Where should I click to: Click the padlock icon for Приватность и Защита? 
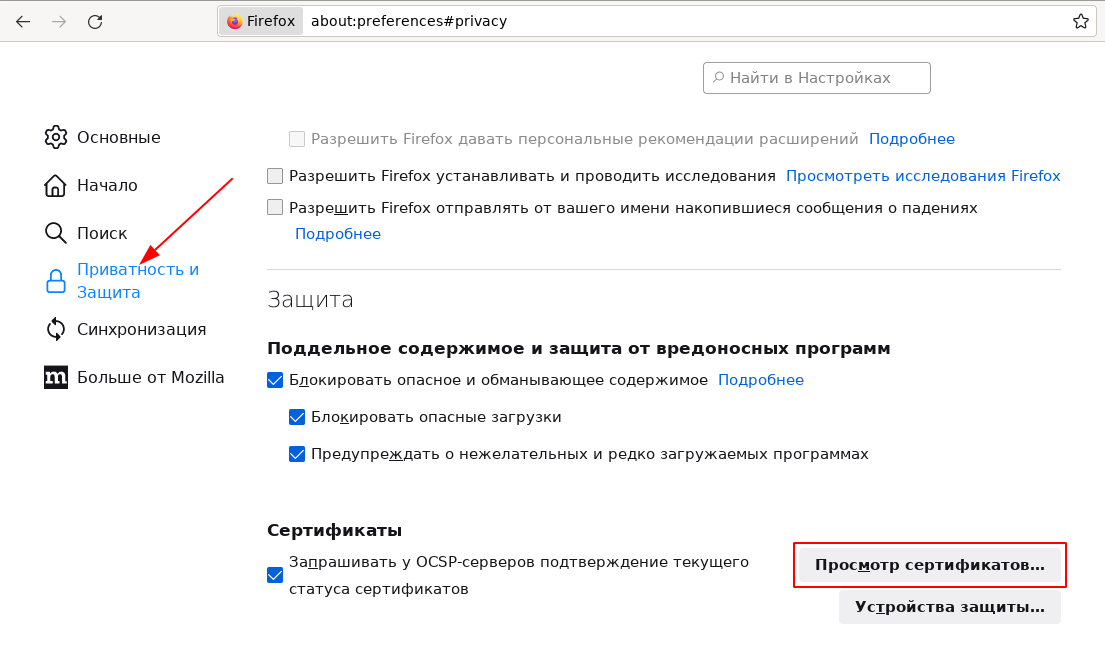[x=56, y=281]
